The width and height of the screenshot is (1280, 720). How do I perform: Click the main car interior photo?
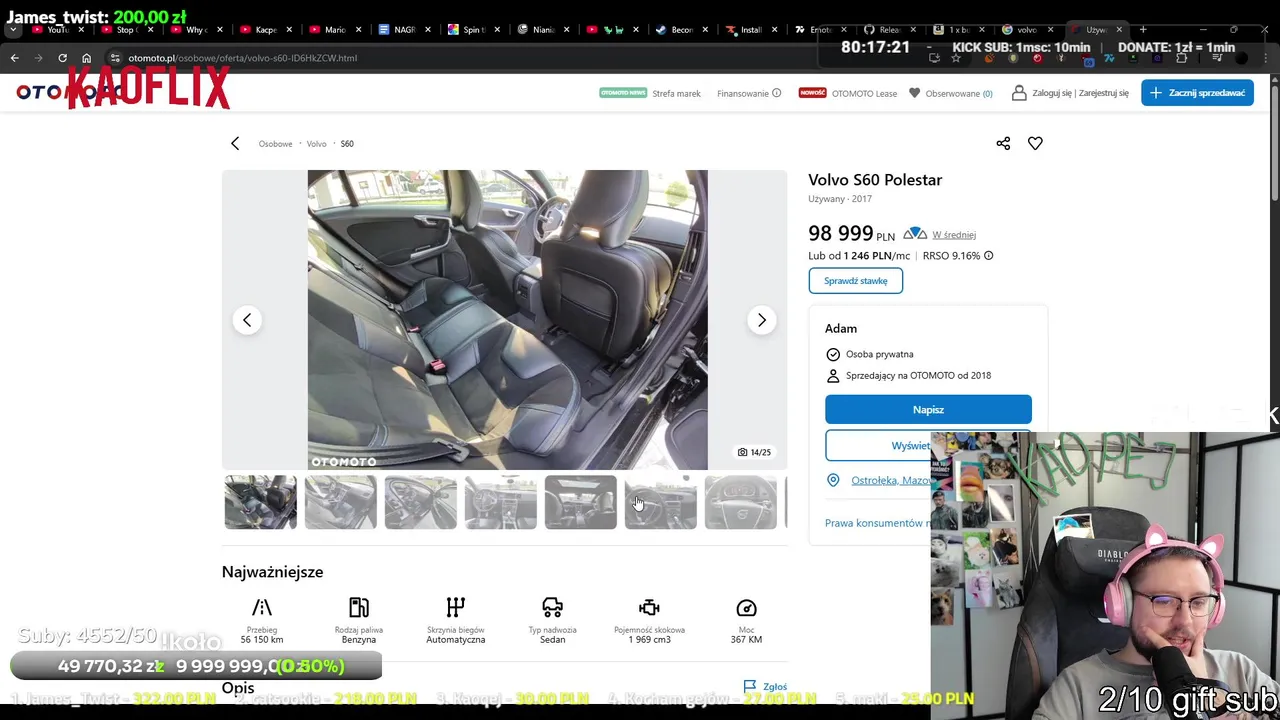(x=507, y=320)
